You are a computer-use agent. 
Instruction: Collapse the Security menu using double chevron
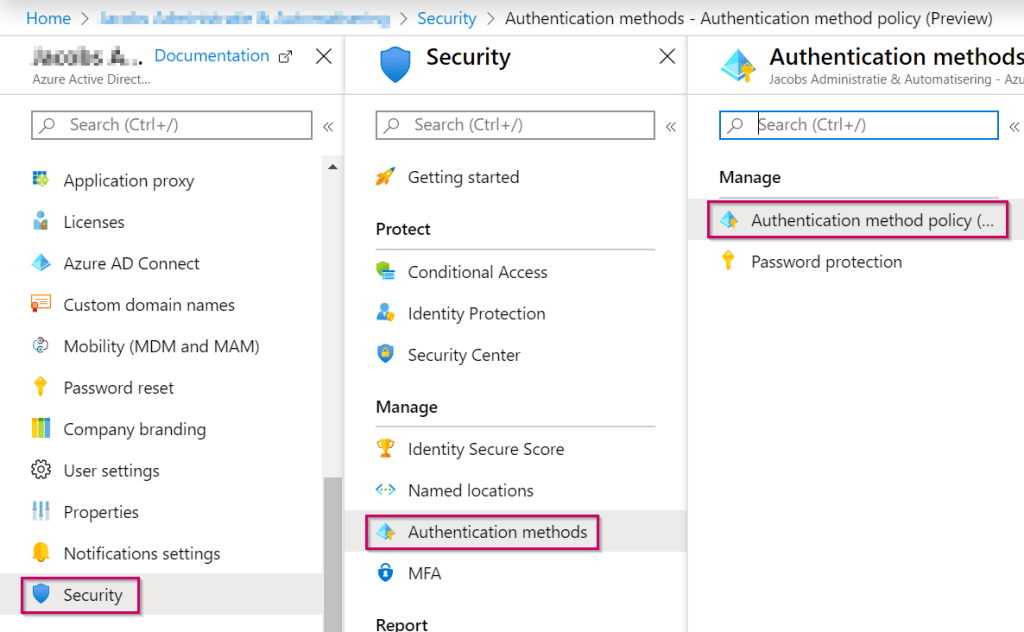click(671, 126)
